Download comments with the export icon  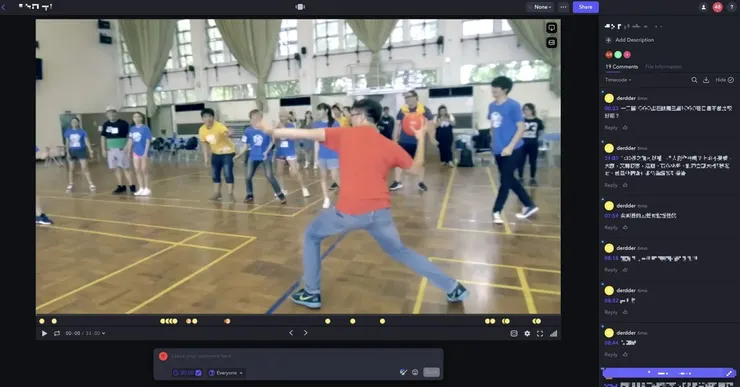pyautogui.click(x=706, y=80)
